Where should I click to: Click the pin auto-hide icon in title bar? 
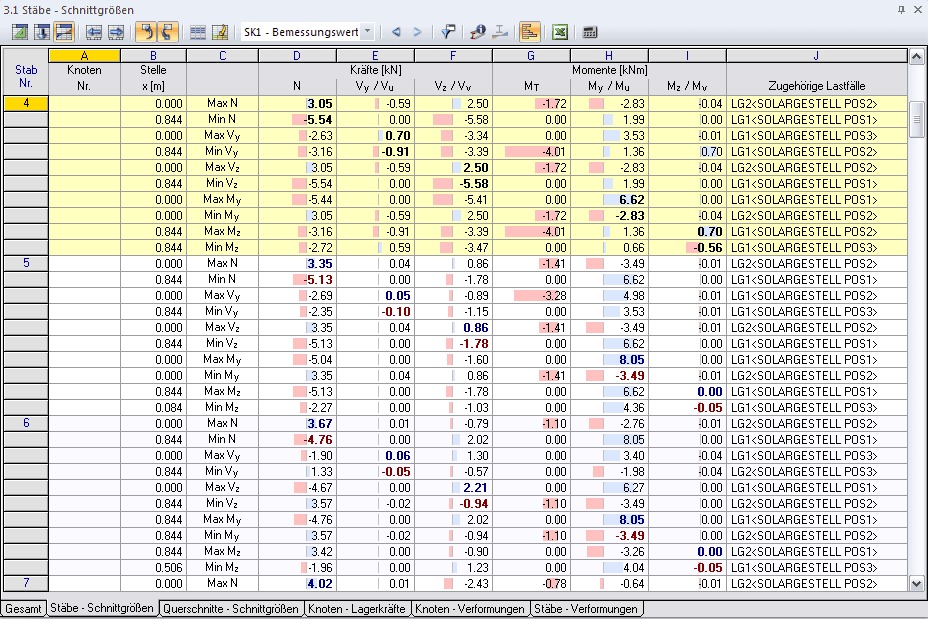(x=902, y=9)
